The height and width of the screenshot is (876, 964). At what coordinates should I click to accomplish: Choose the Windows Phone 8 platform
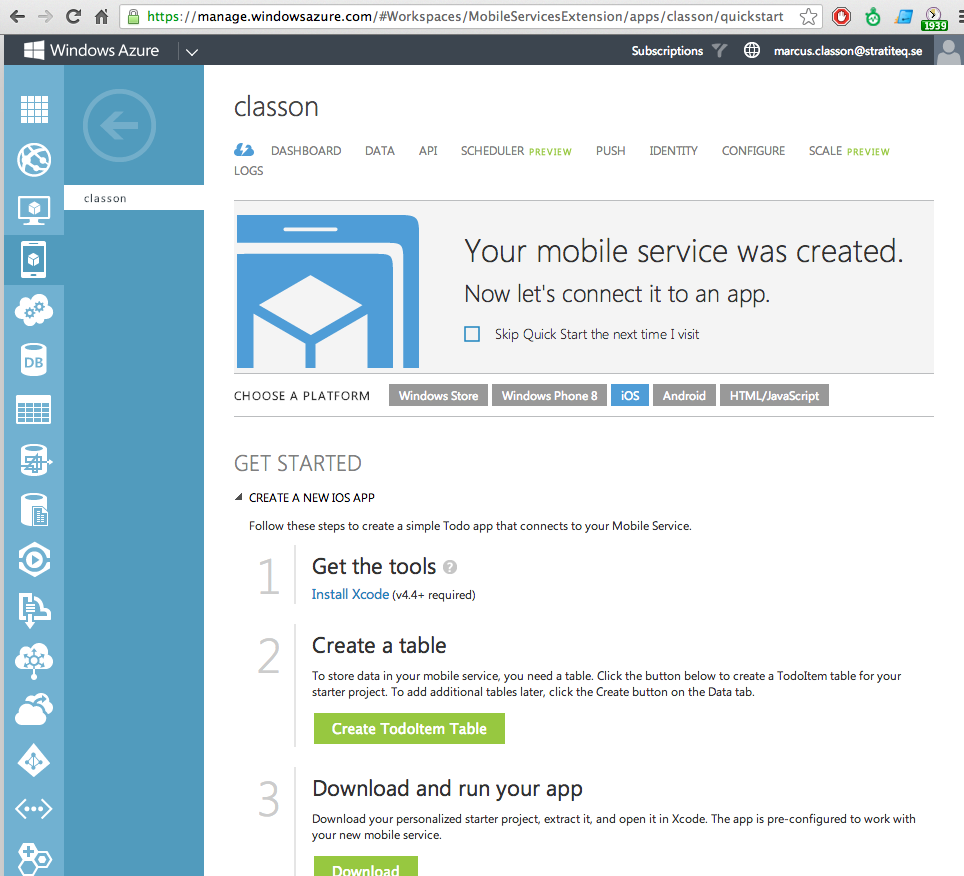coord(549,396)
